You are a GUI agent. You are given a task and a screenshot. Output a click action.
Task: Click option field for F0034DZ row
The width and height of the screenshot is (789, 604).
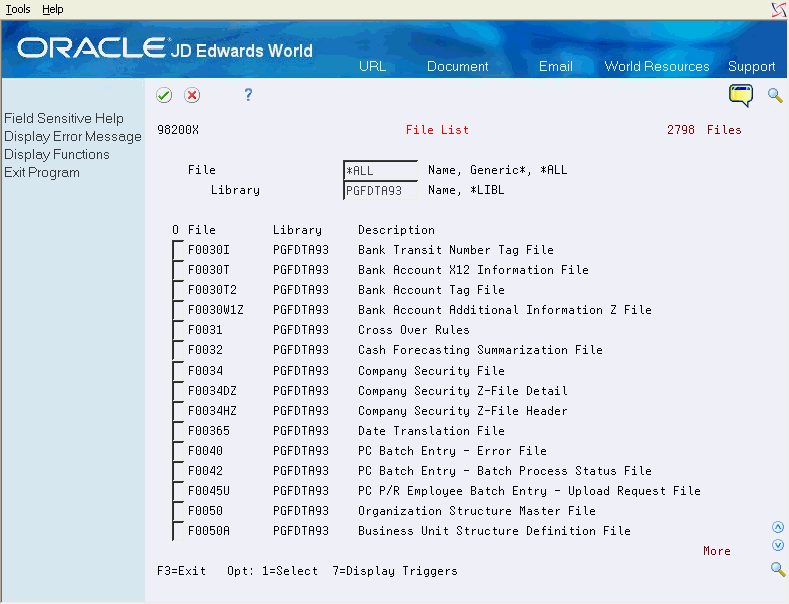pyautogui.click(x=178, y=391)
